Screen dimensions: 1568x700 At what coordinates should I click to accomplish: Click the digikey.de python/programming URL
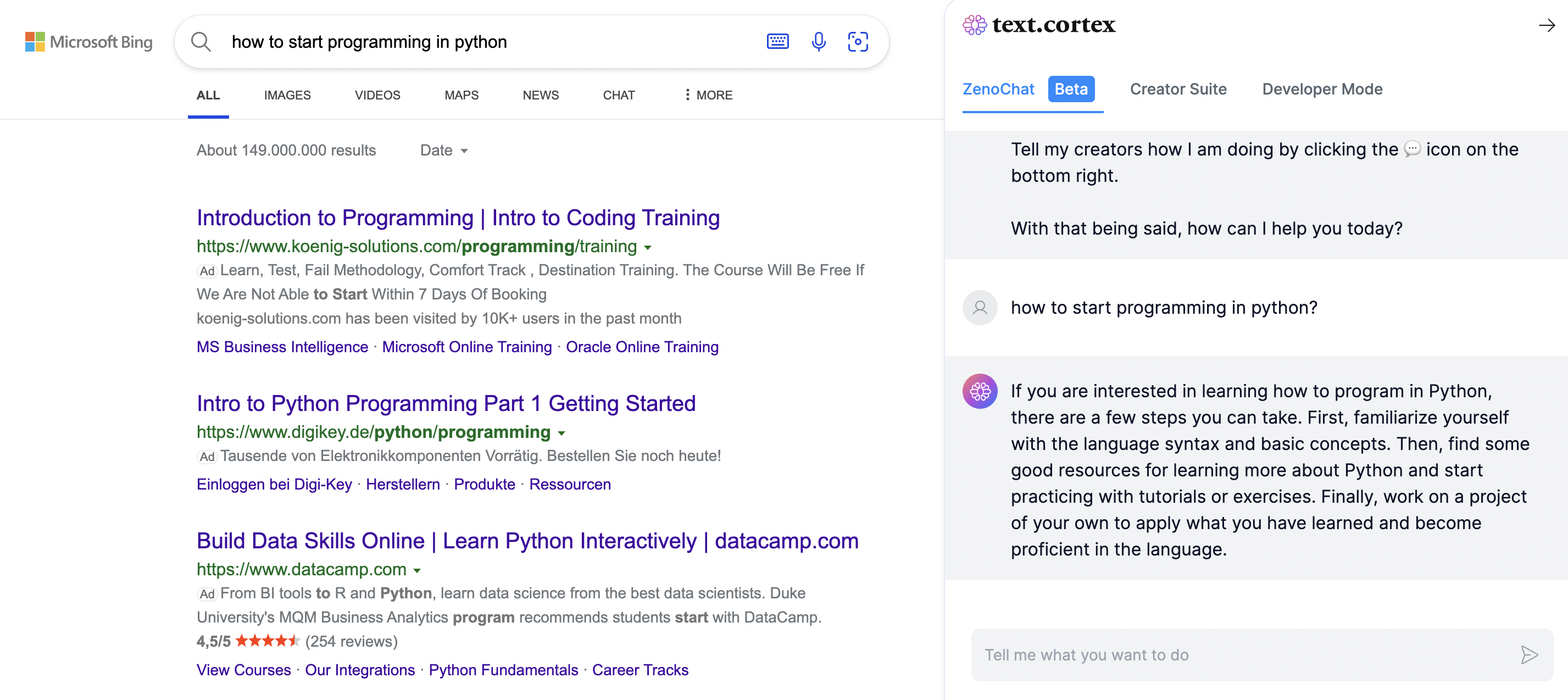[373, 431]
